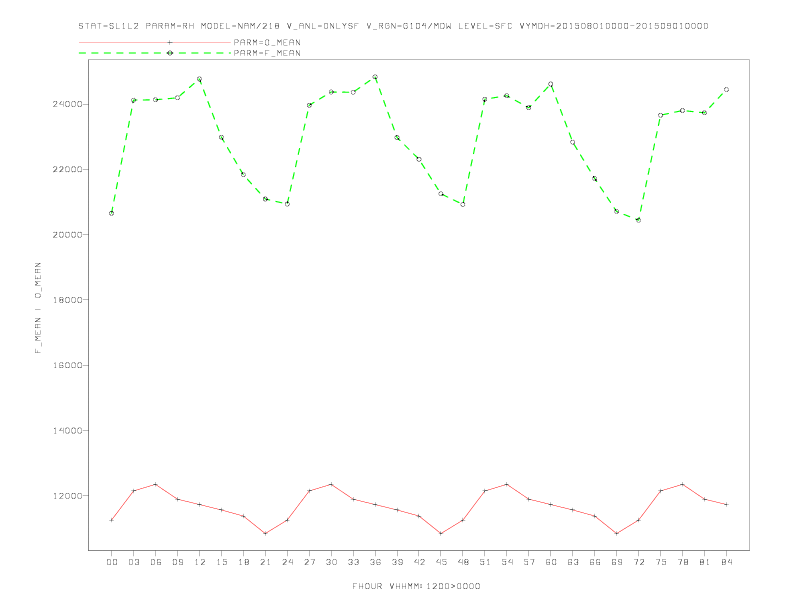Viewport: 792px width, 612px height.
Task: Select the F_MEAN data point at hour 00
Action: tap(112, 213)
